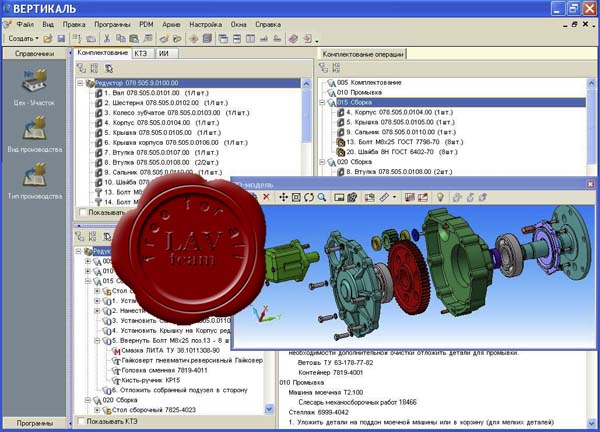Click down arrow of lower-left tree scrollbar

coord(269,409)
